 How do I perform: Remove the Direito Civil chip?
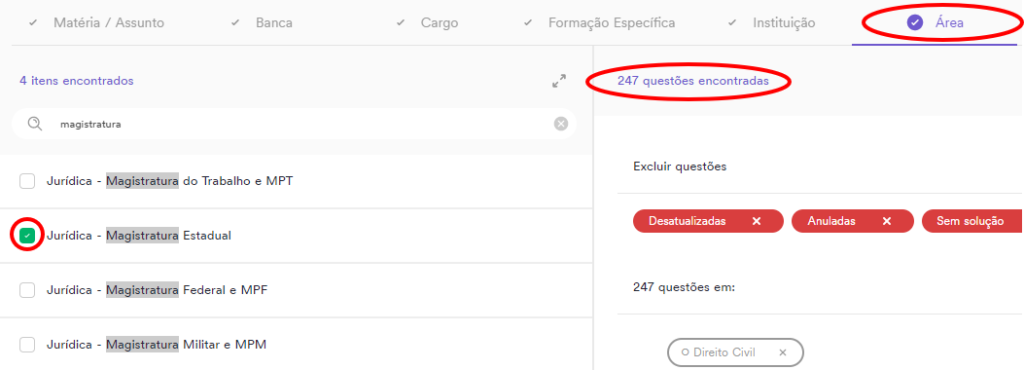click(782, 352)
